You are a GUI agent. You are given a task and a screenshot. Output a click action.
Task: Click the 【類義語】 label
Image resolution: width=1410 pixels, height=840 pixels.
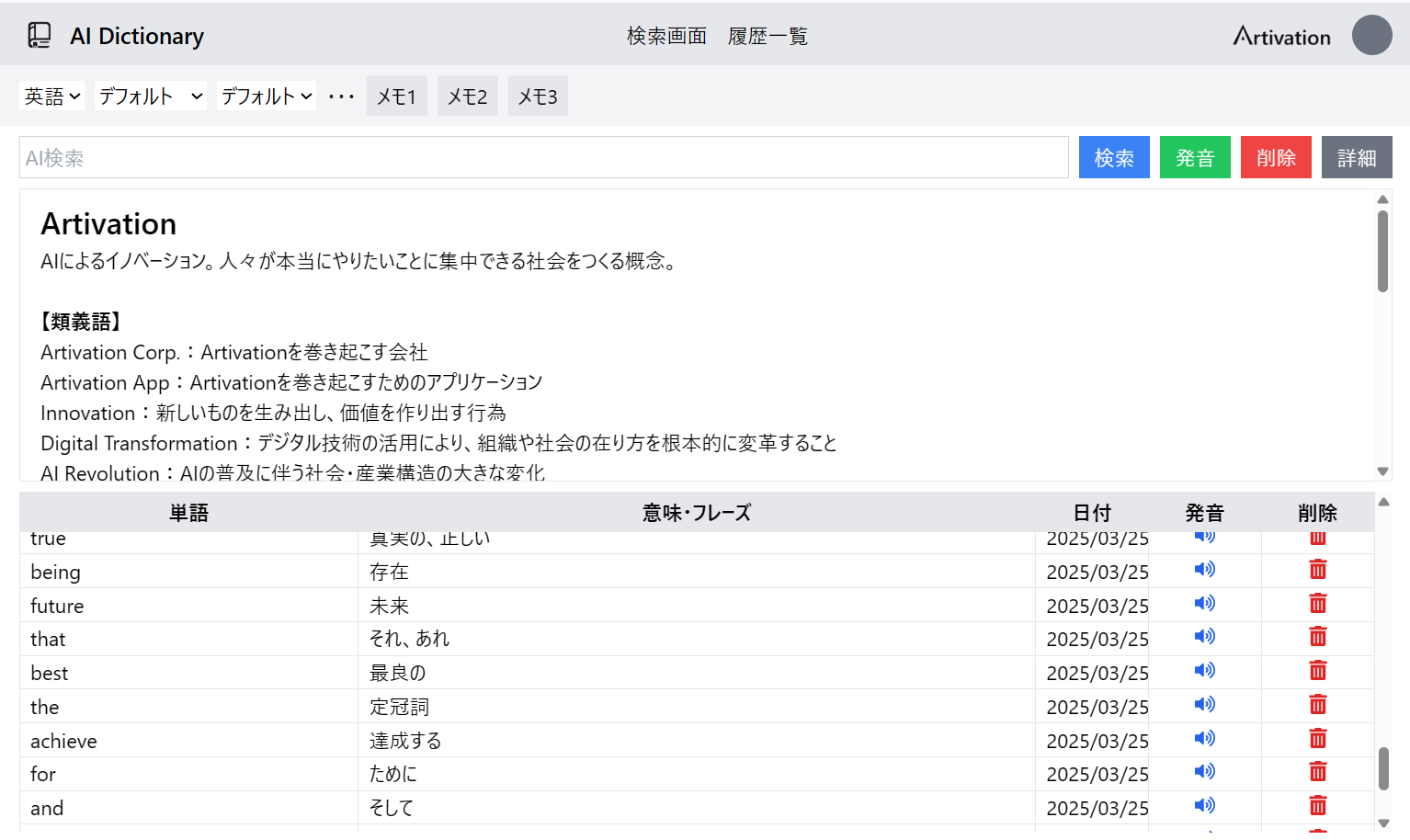tap(82, 321)
